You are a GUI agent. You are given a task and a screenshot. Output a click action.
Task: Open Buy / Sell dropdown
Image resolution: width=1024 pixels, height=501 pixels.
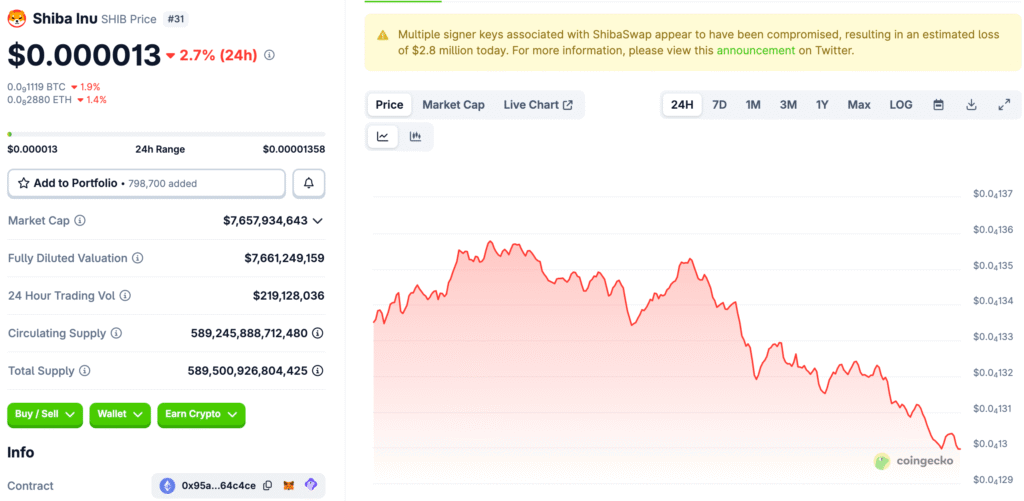(45, 415)
